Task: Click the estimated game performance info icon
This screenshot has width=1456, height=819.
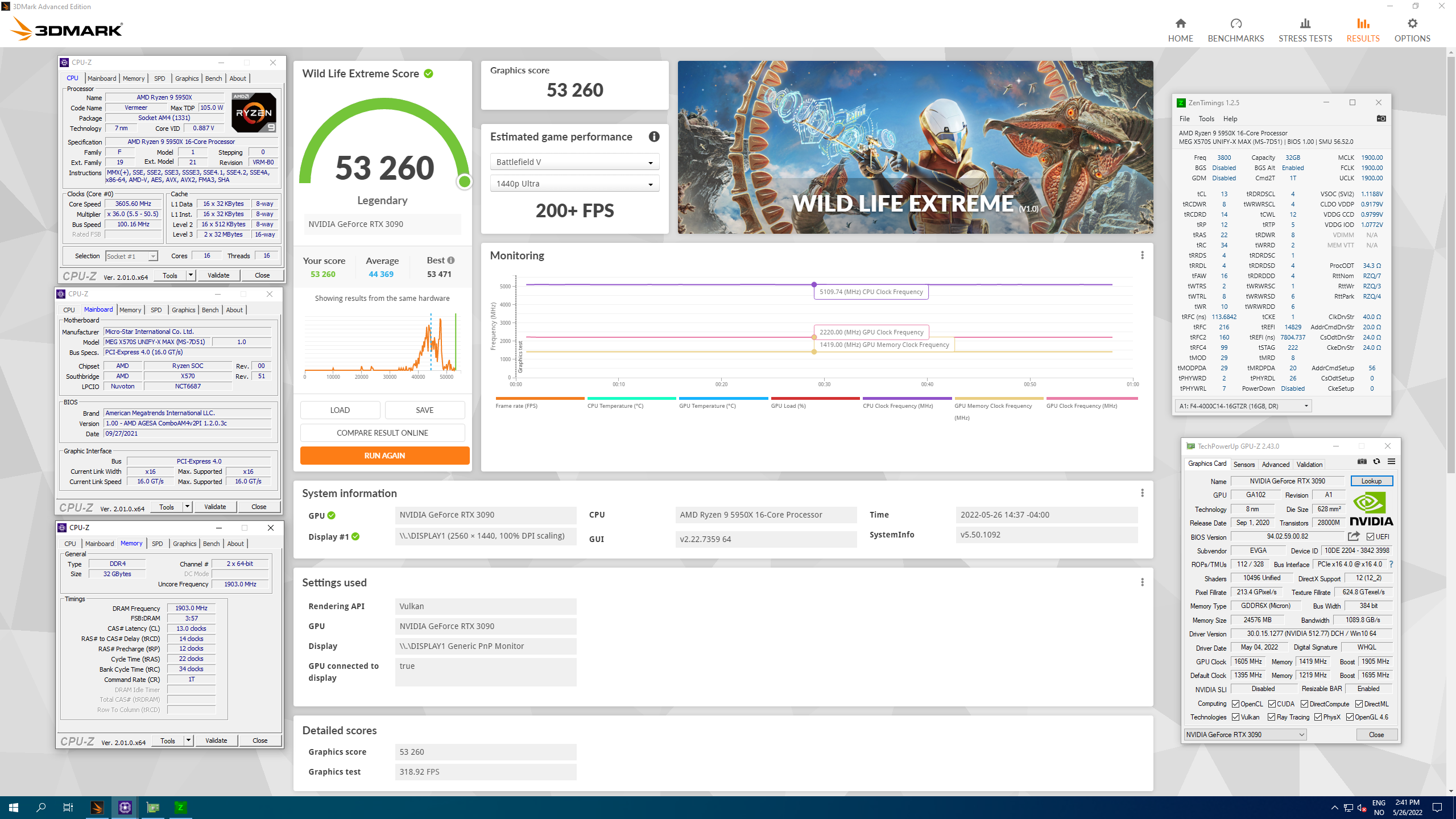Action: [x=654, y=136]
